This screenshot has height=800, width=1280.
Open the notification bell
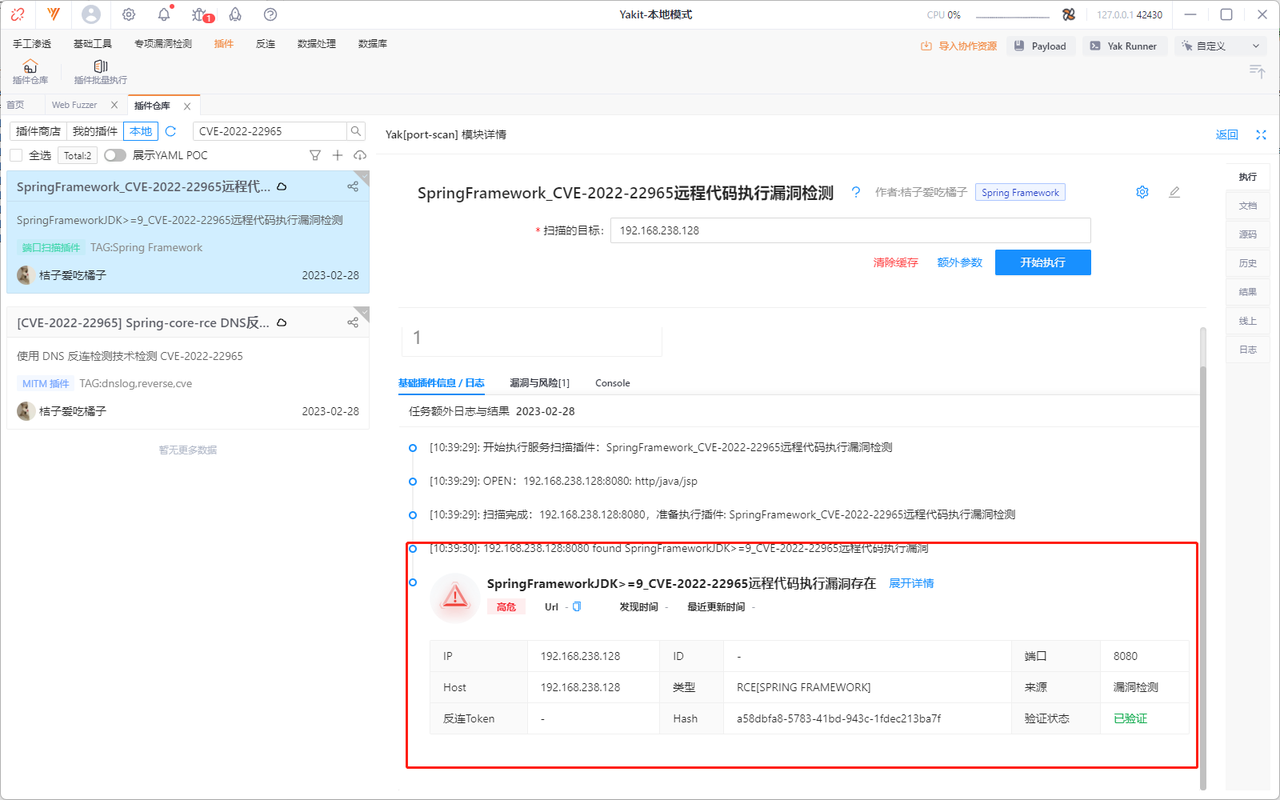click(x=164, y=15)
